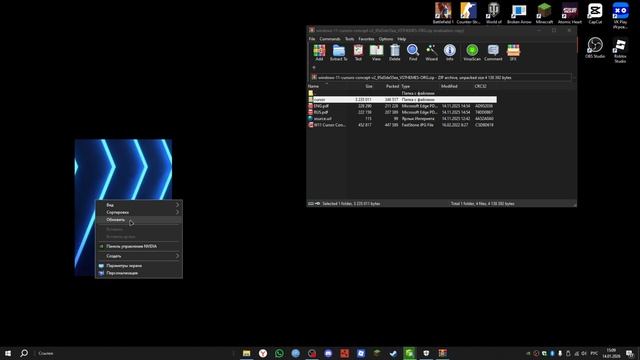Open the notification center icon in the taskbar
This screenshot has width=640, height=360.
tap(630, 353)
